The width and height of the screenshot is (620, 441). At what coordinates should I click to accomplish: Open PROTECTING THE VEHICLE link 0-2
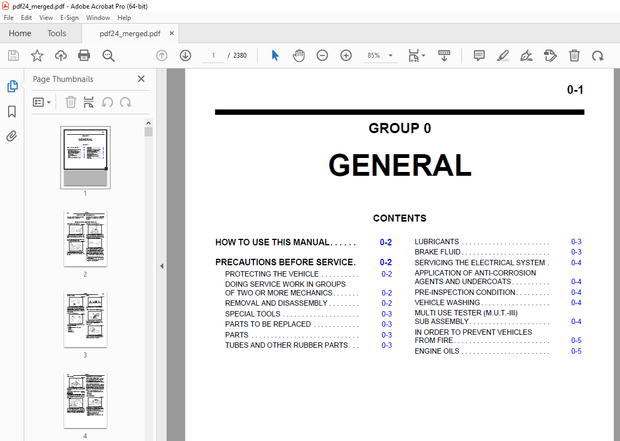tap(387, 274)
